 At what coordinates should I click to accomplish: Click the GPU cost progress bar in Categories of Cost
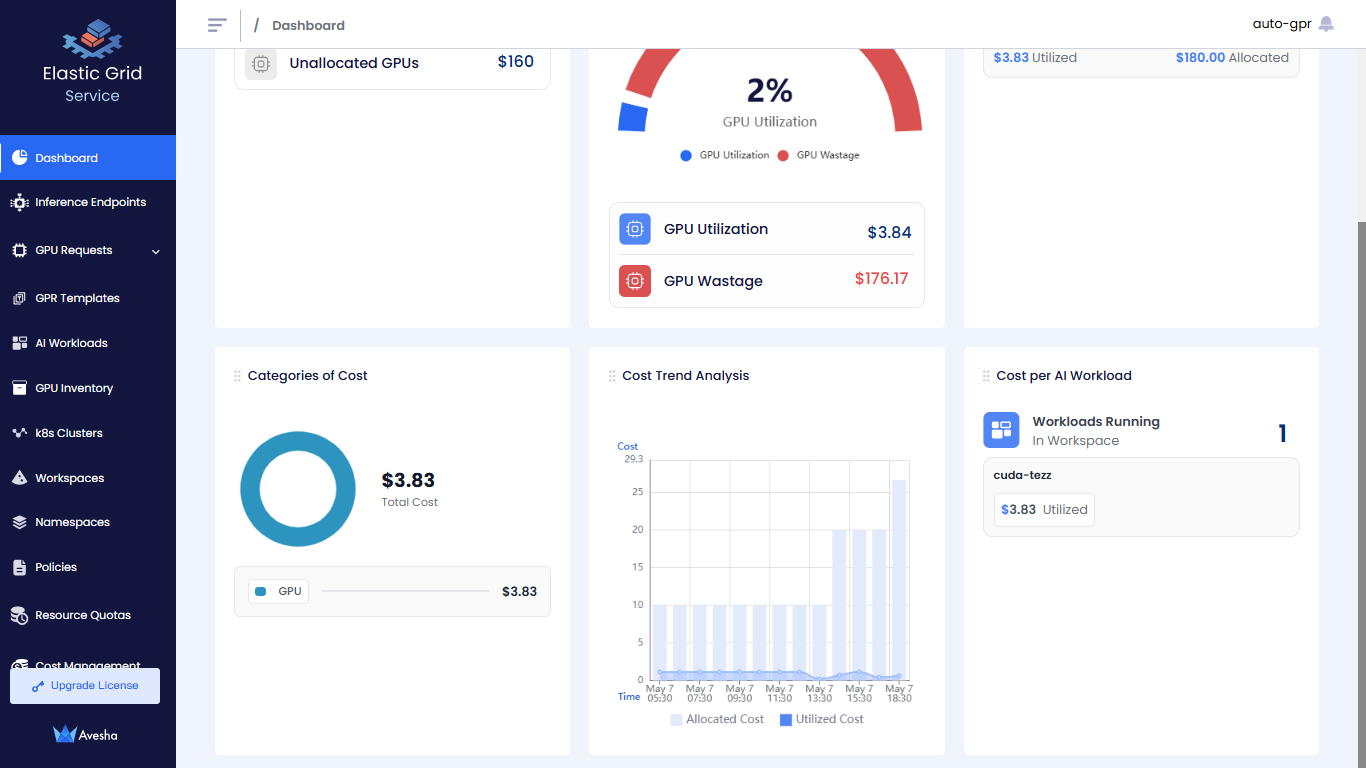[x=405, y=591]
